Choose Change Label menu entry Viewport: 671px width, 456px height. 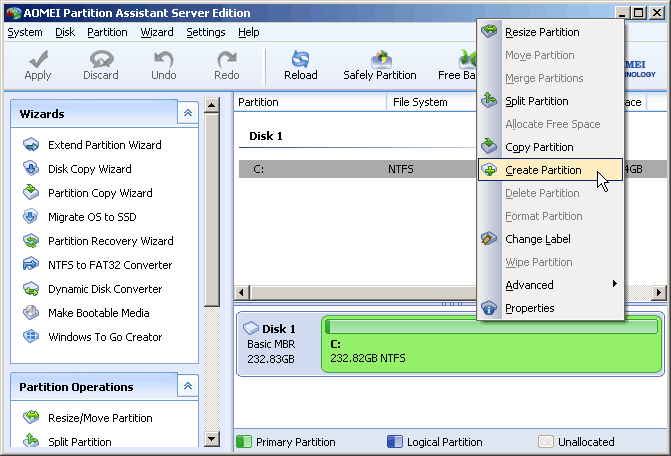(550, 239)
